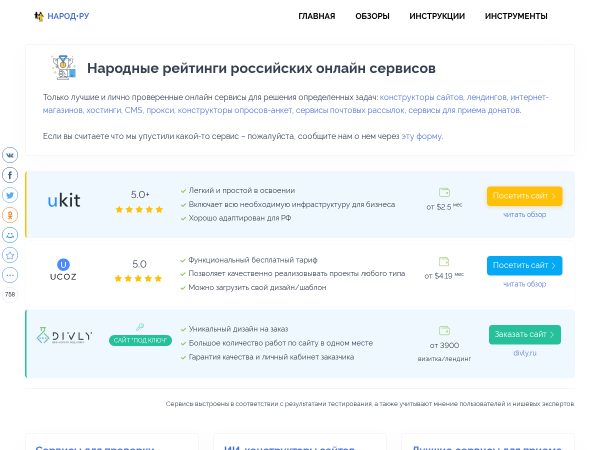Share page on Moi Mir icon
This screenshot has height=450, width=600.
click(10, 235)
